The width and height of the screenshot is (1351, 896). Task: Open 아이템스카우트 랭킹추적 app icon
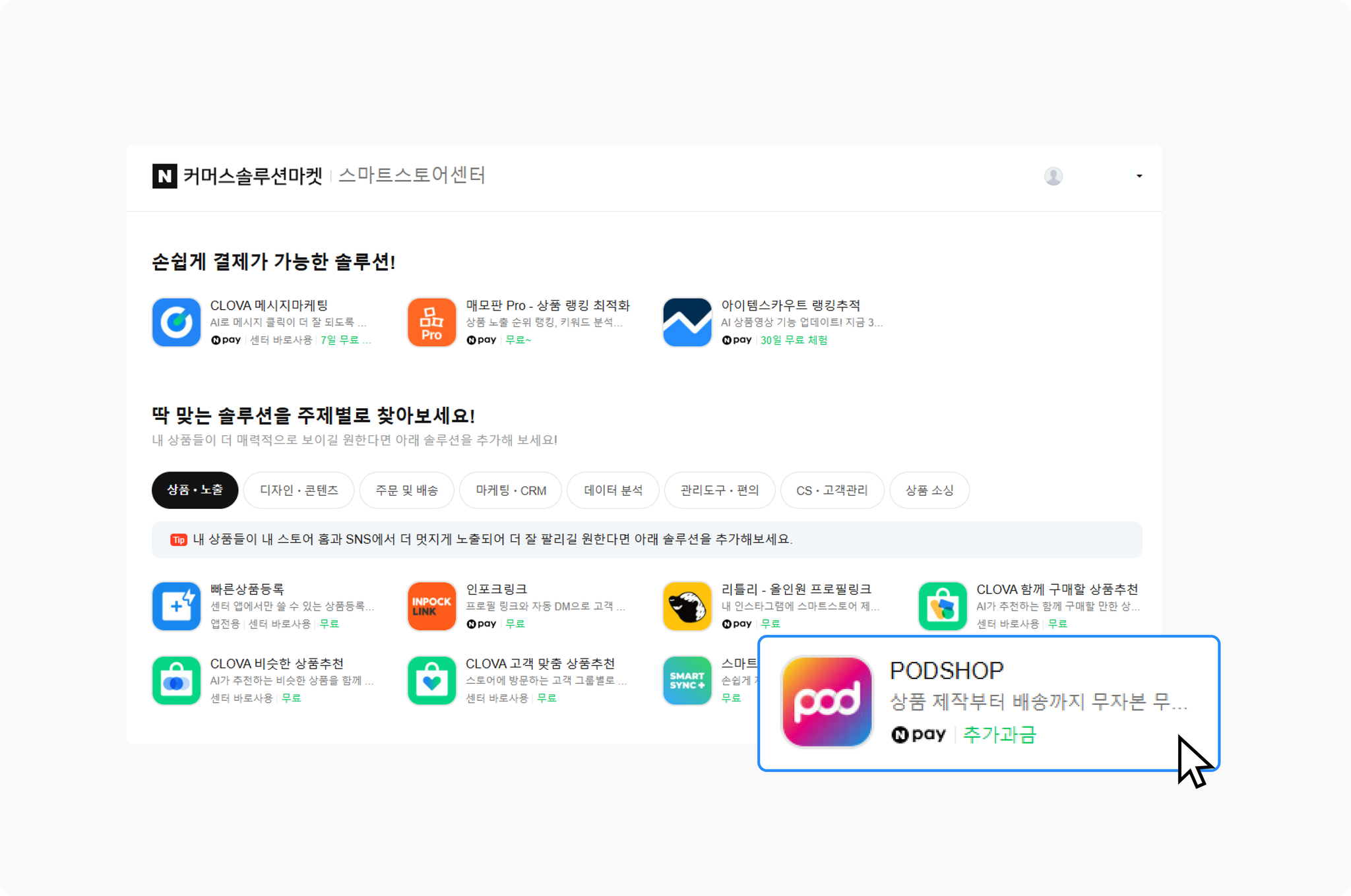(x=687, y=322)
